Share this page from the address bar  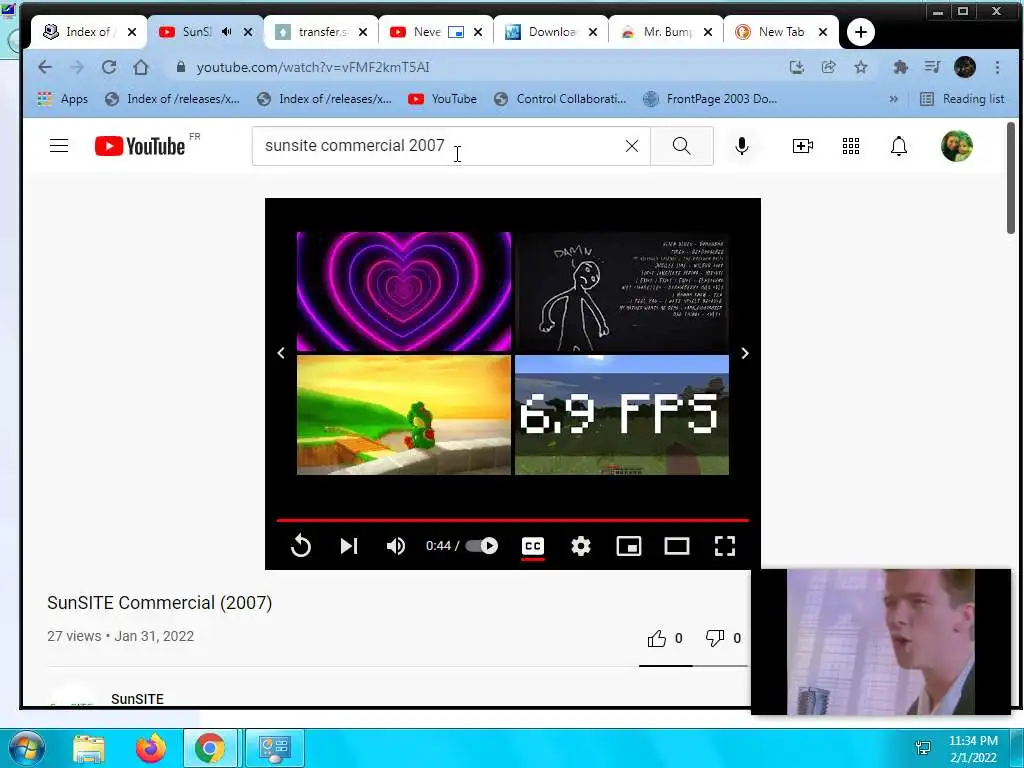point(829,67)
